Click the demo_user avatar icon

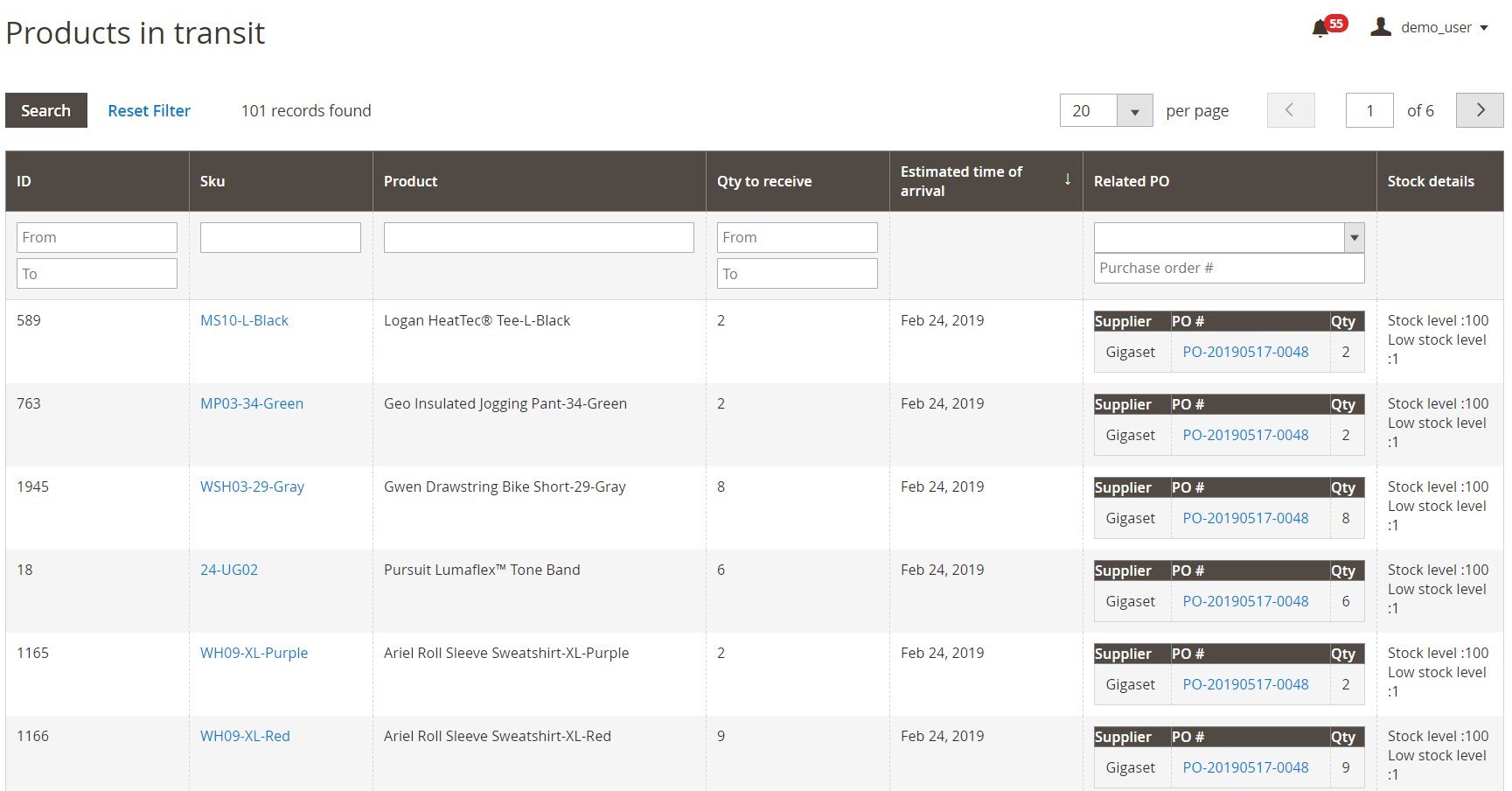(x=1381, y=27)
